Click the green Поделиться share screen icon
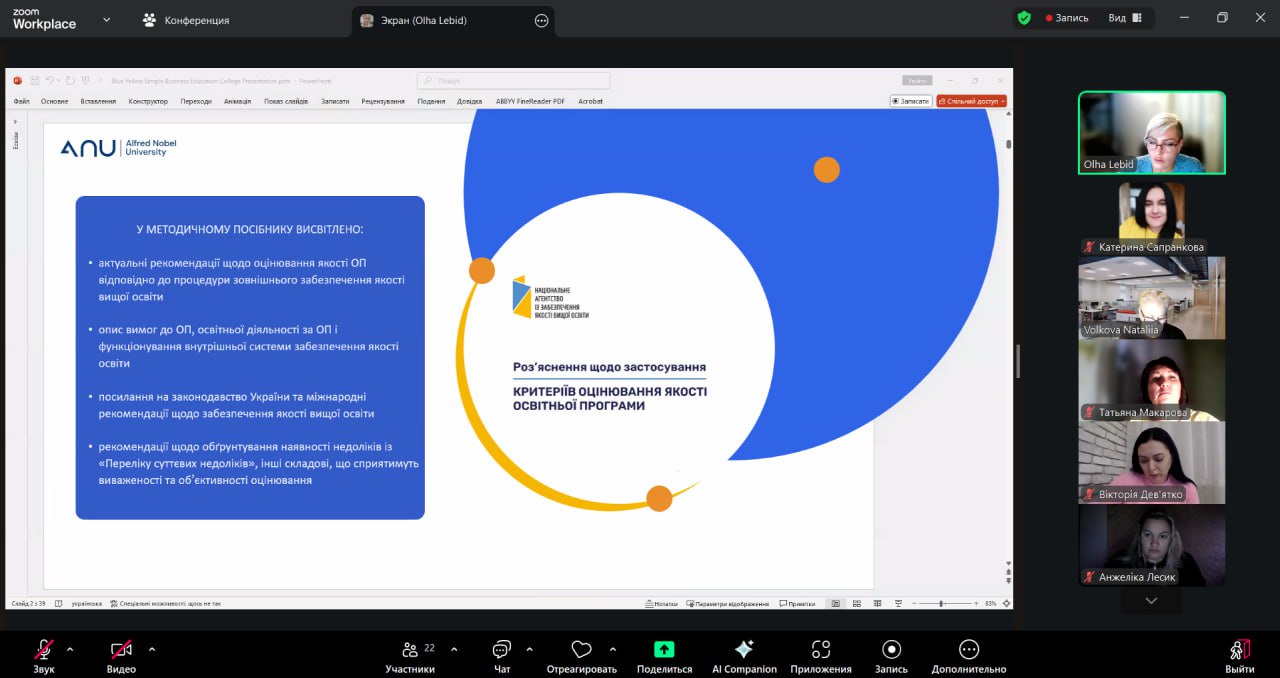1280x678 pixels. 664,650
